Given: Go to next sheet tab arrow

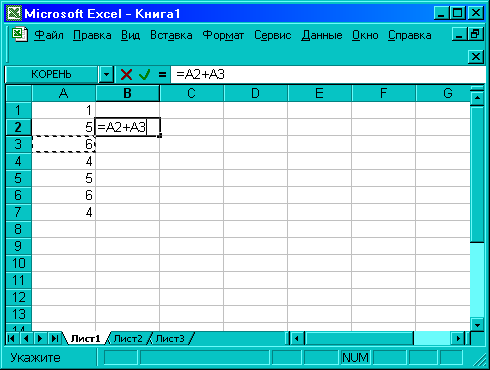Looking at the screenshot, I should tap(40, 339).
